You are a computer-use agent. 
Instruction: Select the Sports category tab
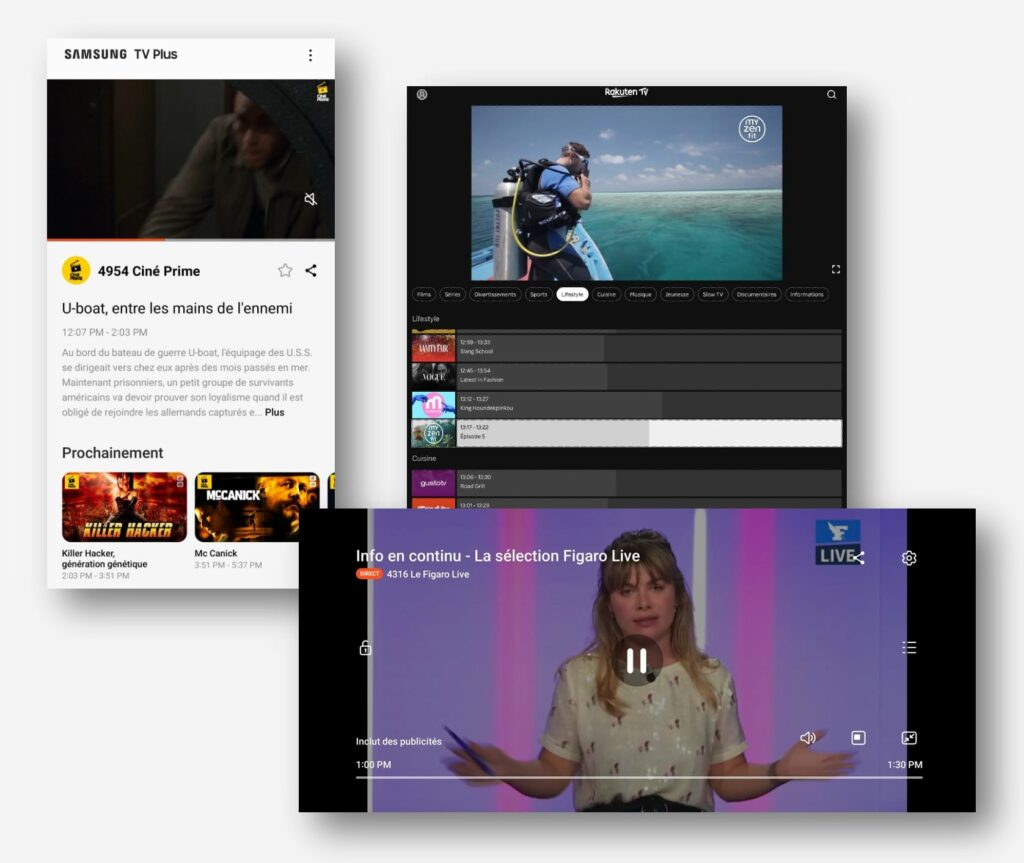[x=539, y=295]
